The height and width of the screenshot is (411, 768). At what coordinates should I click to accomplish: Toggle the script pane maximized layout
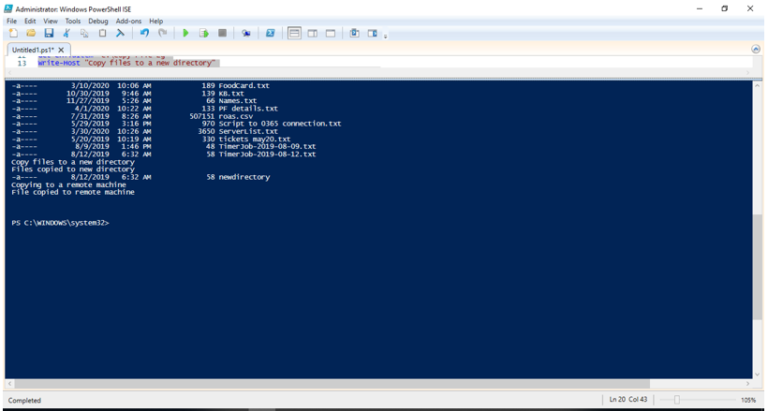point(331,33)
